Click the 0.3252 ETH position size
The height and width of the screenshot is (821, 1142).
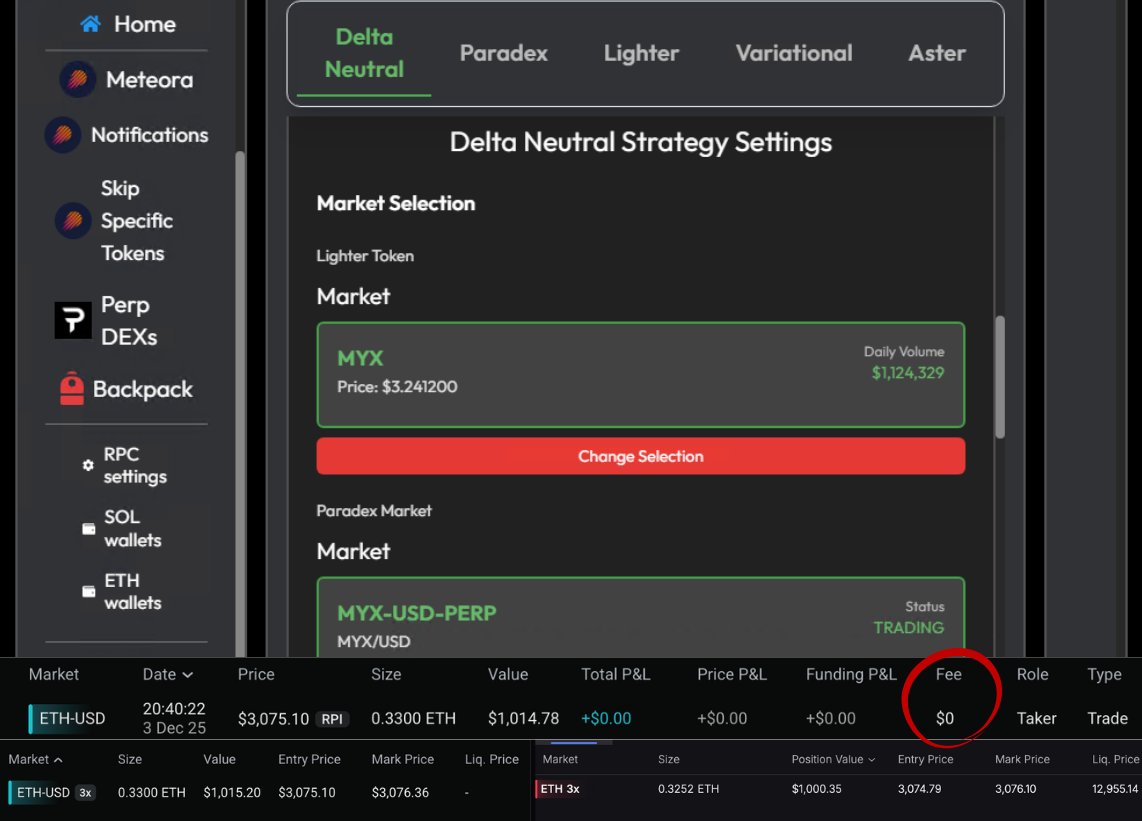[688, 789]
